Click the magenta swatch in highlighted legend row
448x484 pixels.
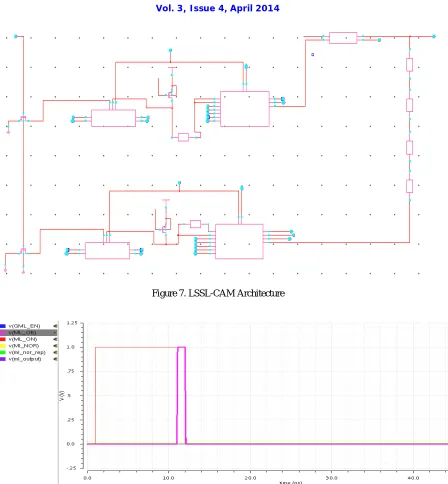3,333
